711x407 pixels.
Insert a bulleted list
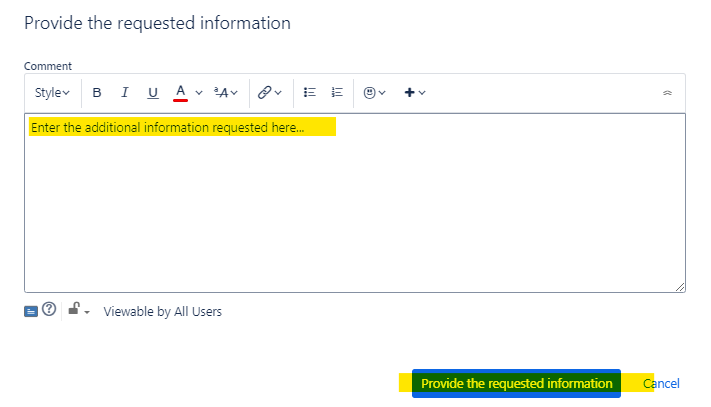click(310, 93)
